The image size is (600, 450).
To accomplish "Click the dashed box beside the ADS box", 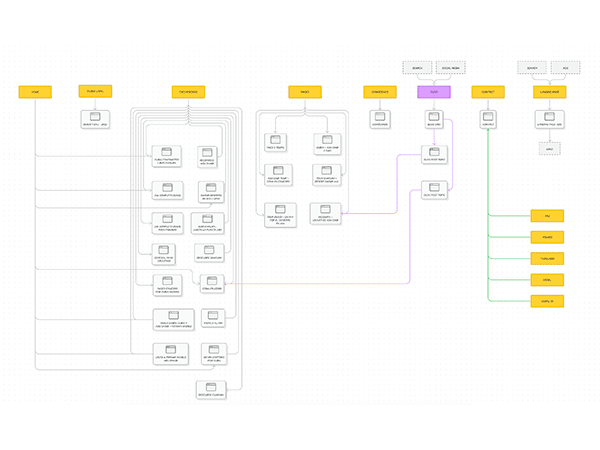I will click(x=532, y=68).
